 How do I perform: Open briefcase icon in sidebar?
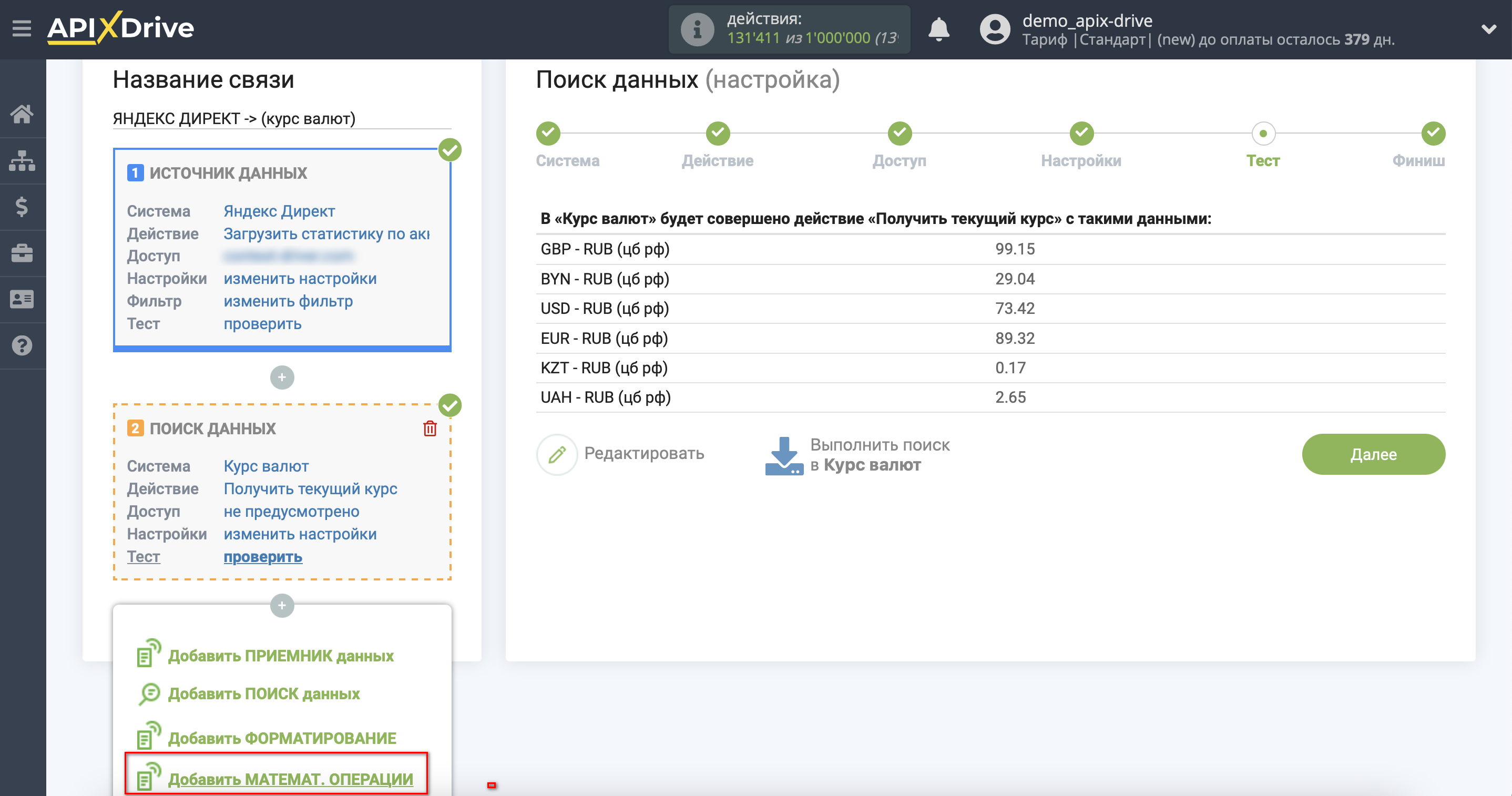(x=22, y=253)
